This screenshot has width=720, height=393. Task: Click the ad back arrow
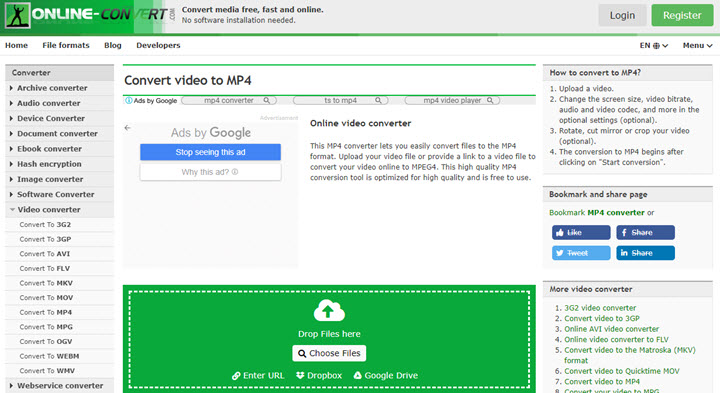[x=128, y=128]
